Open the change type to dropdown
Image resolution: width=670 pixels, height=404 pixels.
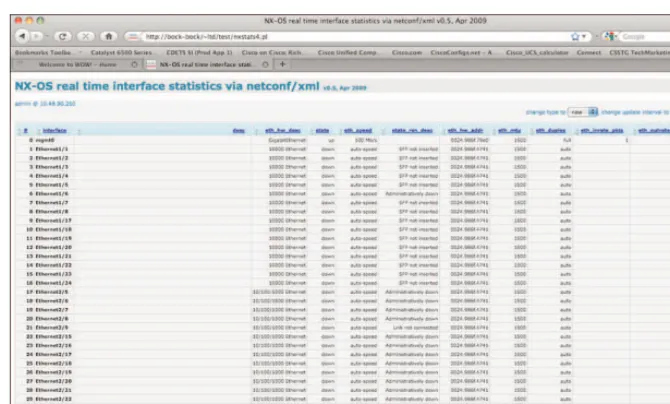[x=582, y=112]
